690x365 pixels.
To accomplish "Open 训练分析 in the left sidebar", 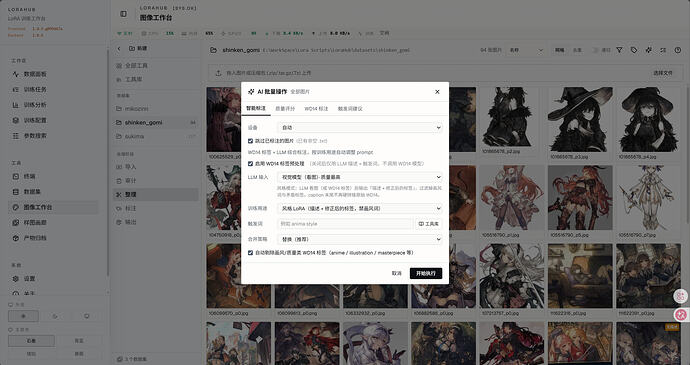I will click(53, 105).
